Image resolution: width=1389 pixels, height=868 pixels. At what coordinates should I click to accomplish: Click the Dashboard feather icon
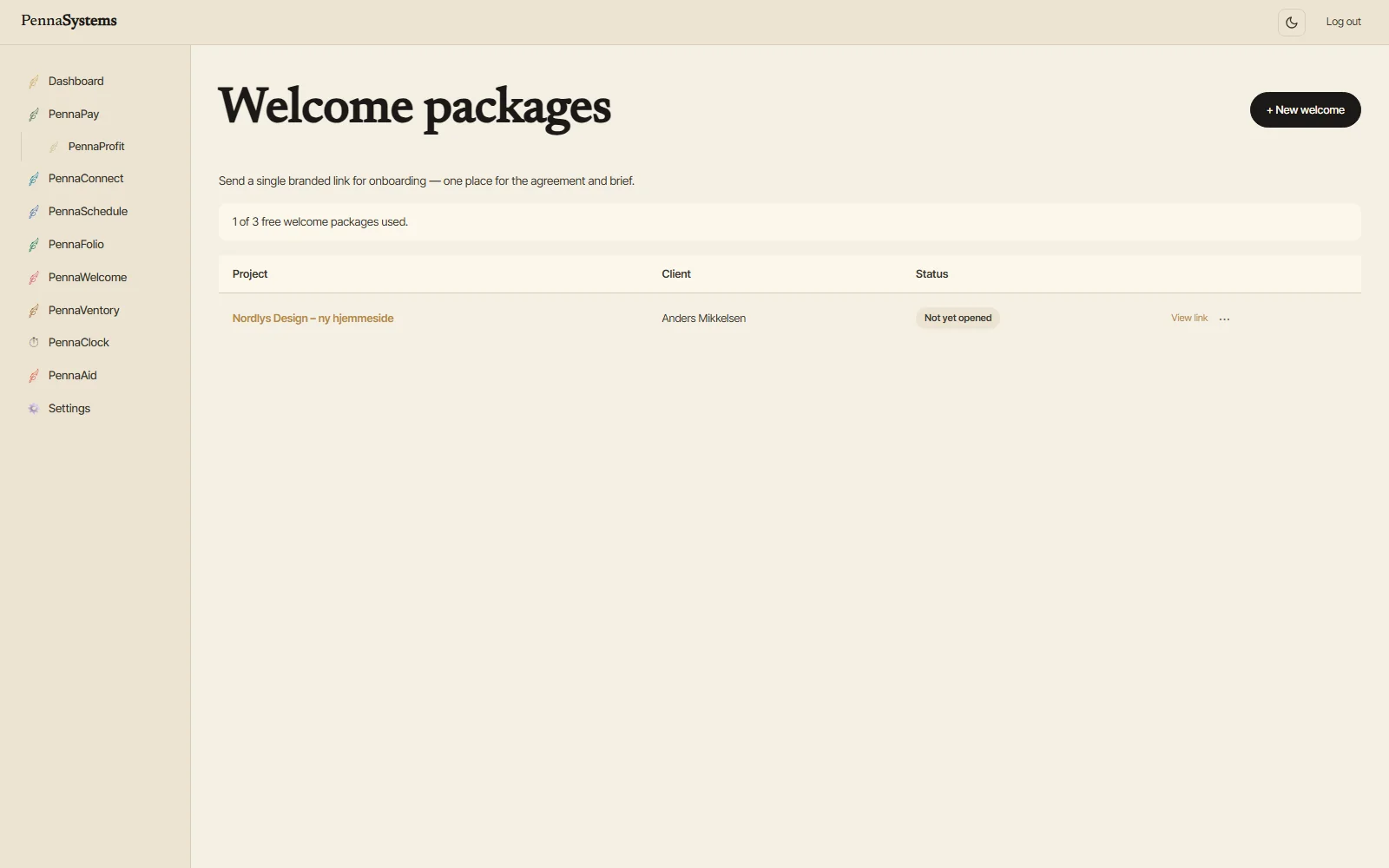pos(34,82)
